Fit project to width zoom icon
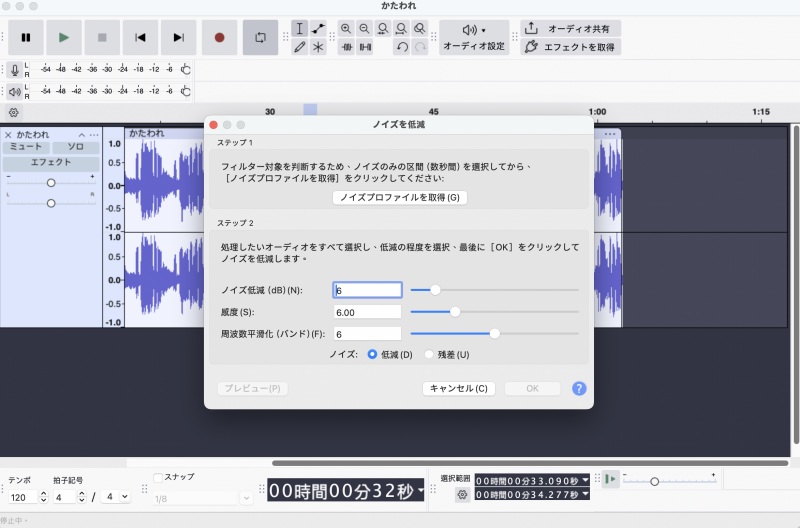The image size is (800, 528). [402, 29]
